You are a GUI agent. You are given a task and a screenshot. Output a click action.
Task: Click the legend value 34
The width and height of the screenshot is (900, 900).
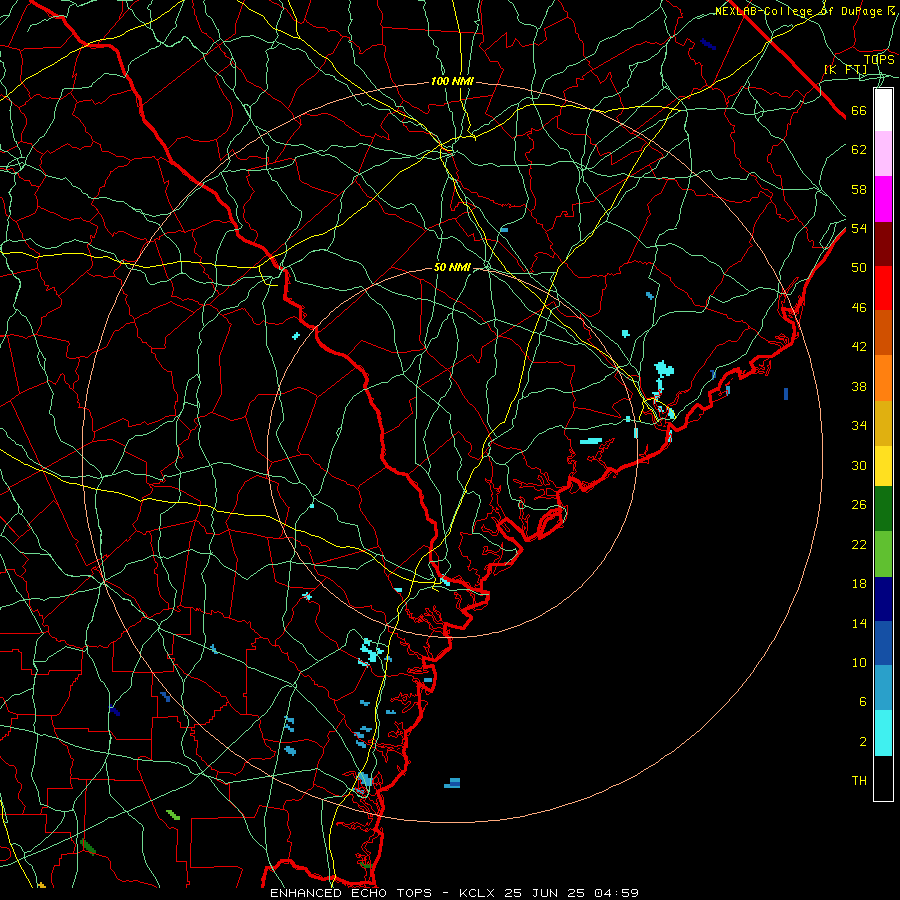[x=859, y=425]
